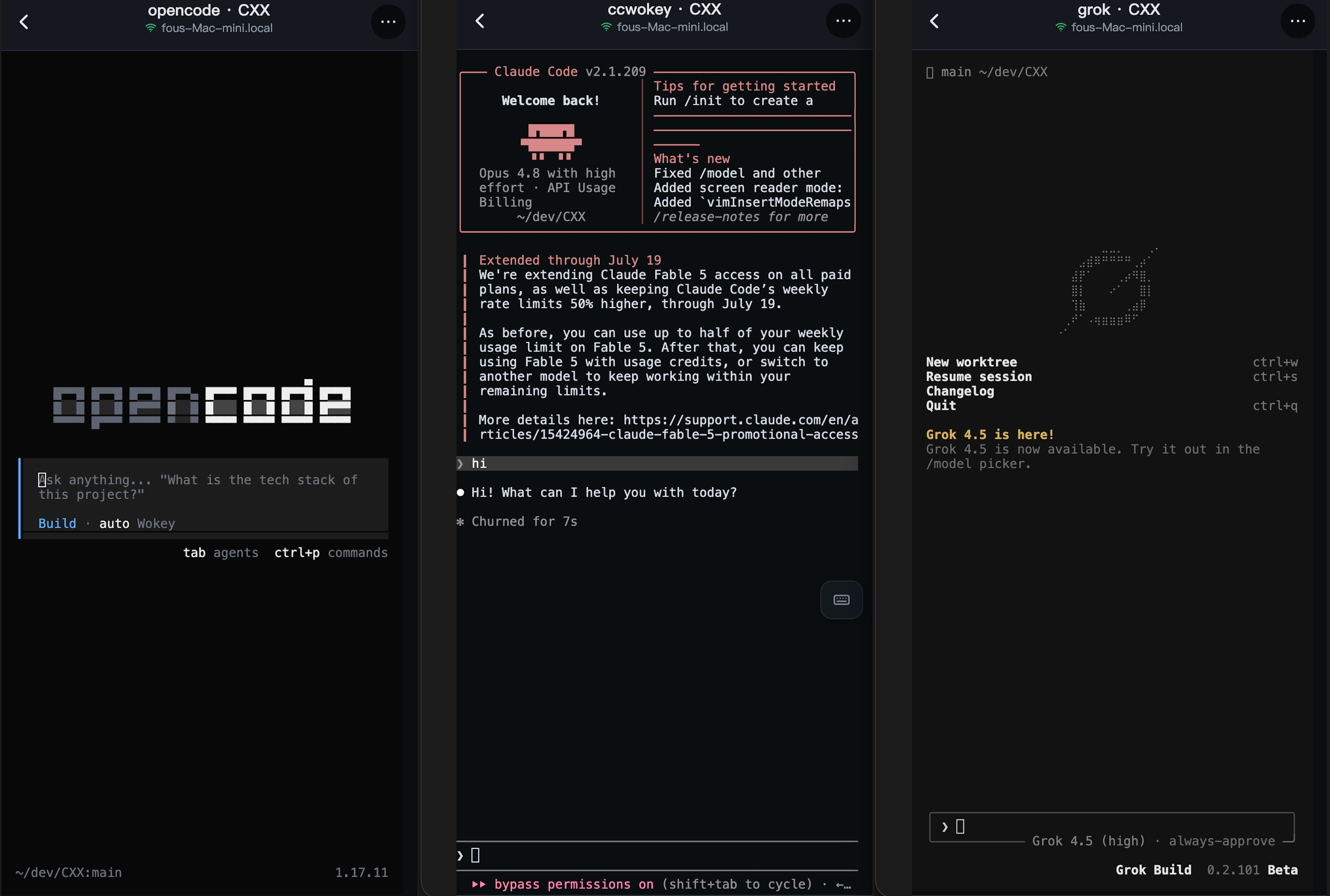Click version 1.17.11 in opencode

click(x=361, y=873)
